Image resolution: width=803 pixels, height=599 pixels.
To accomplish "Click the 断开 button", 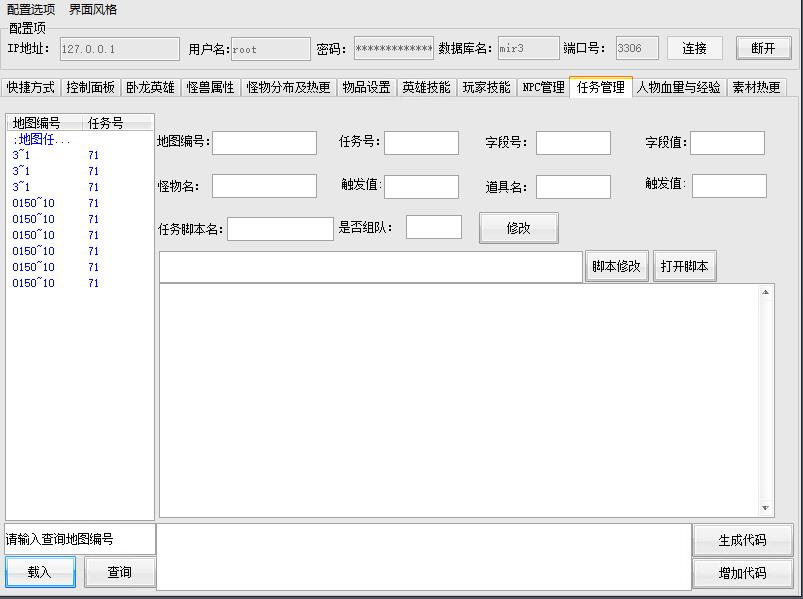I will click(763, 48).
